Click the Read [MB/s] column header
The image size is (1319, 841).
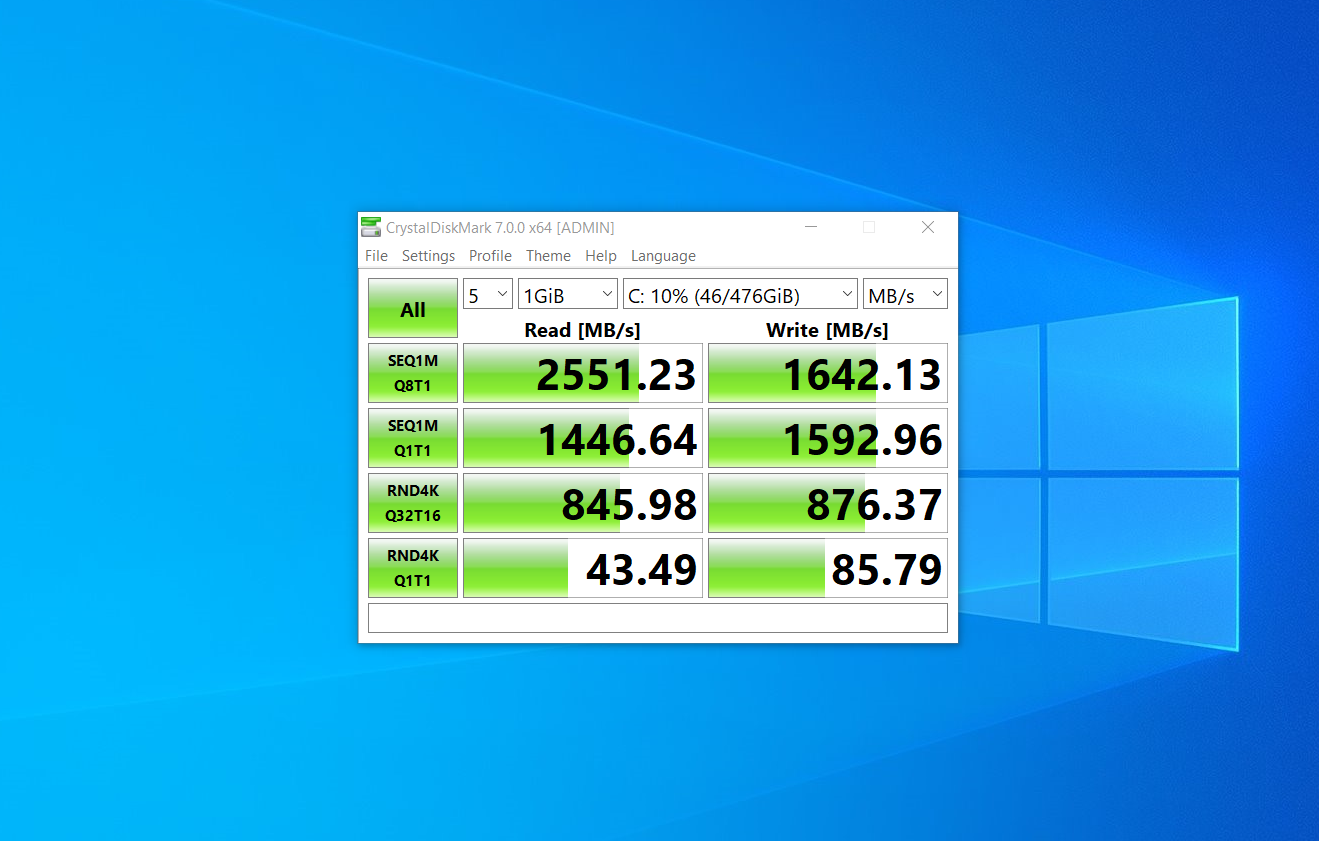[x=583, y=329]
